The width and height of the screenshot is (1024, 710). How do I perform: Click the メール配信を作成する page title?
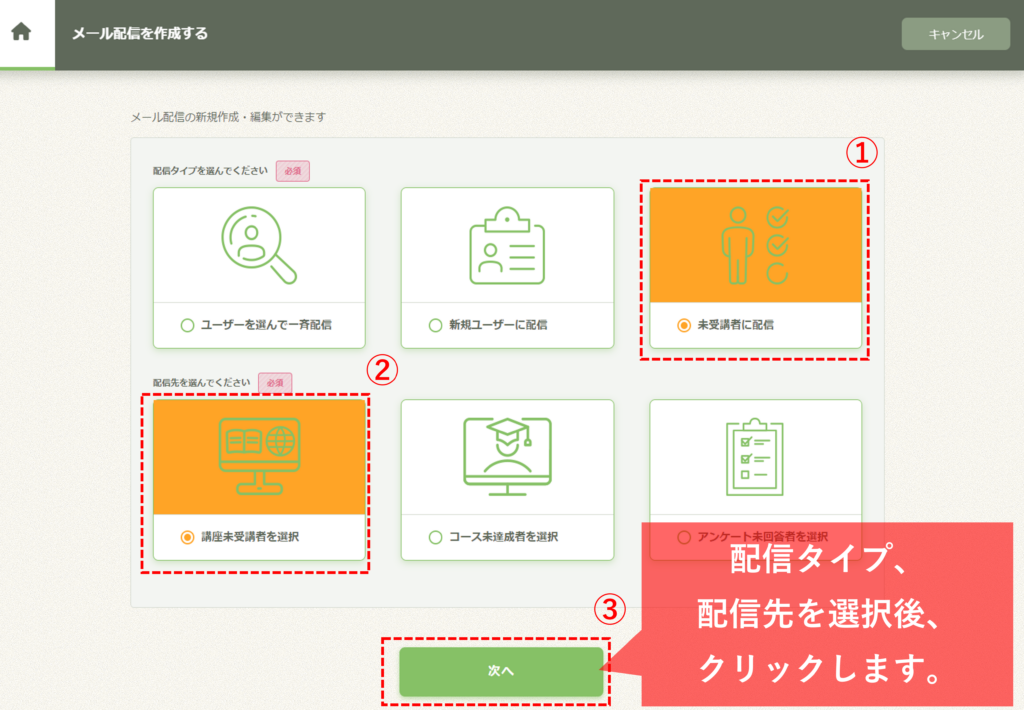(140, 33)
